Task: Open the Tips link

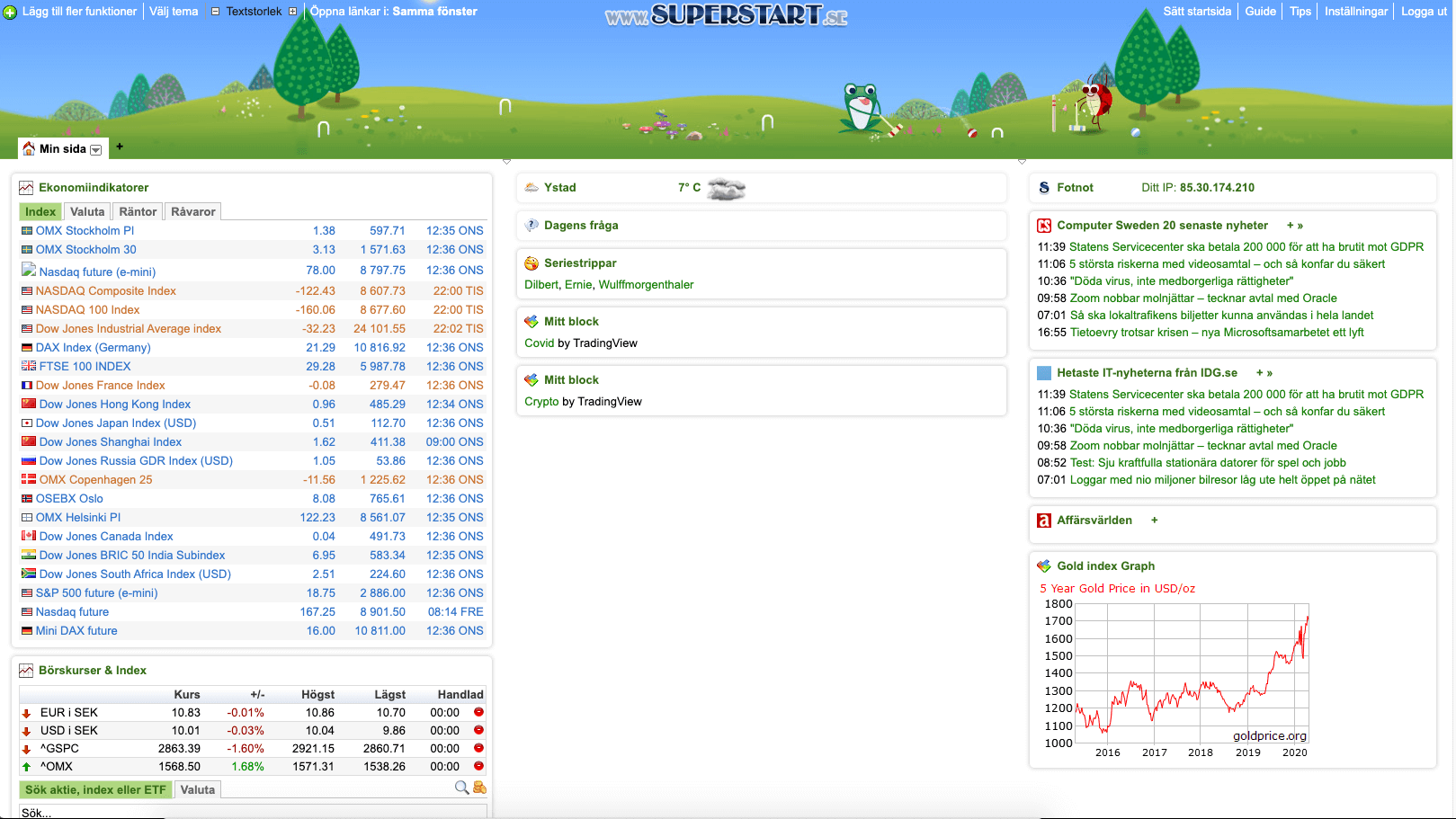Action: [x=1300, y=12]
